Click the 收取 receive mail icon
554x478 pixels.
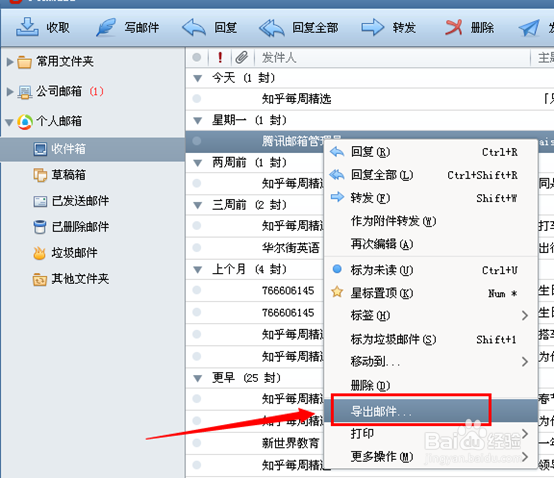(x=27, y=27)
